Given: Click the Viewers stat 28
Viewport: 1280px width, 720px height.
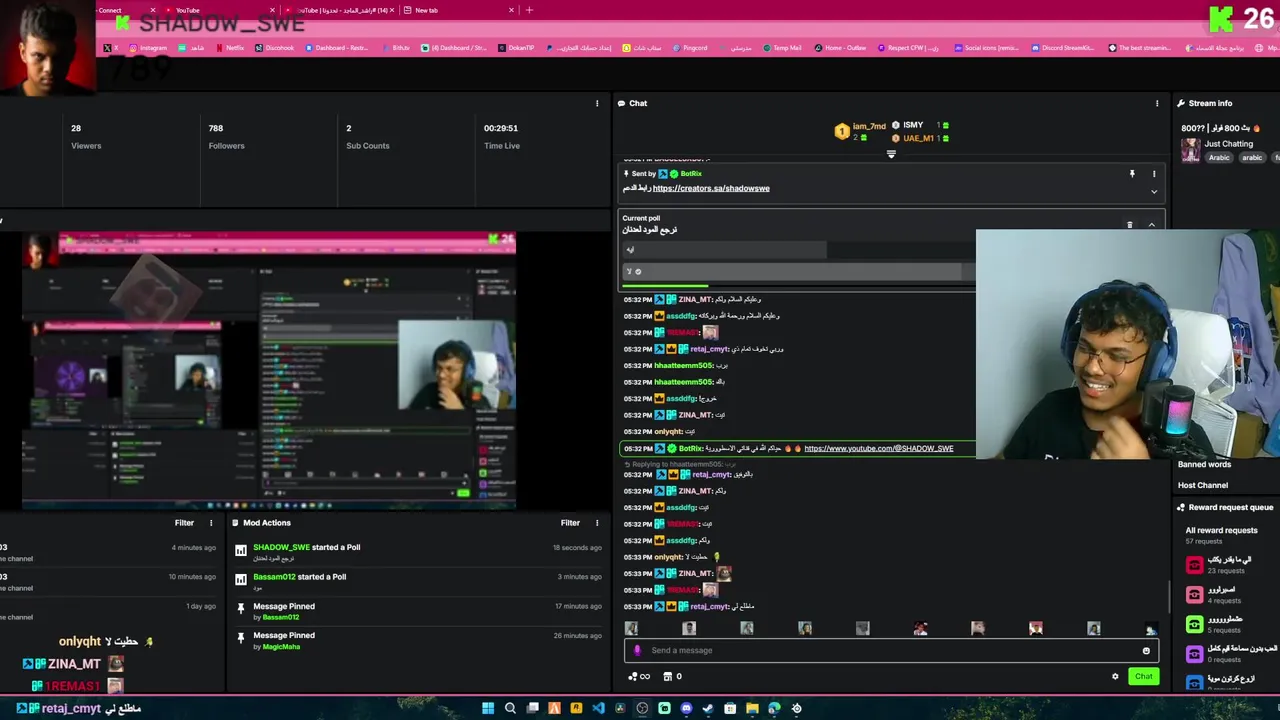Looking at the screenshot, I should (86, 136).
